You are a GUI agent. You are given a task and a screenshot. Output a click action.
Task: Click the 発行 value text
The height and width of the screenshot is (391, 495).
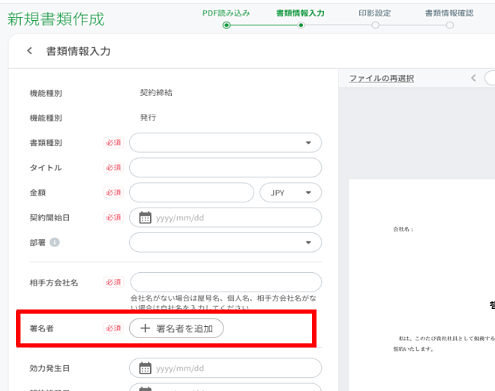pyautogui.click(x=148, y=117)
